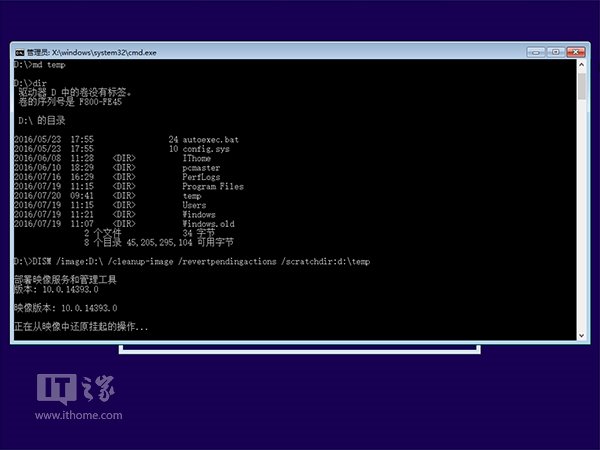
Task: Maximize the cmd.exe window
Action: pyautogui.click(x=556, y=52)
